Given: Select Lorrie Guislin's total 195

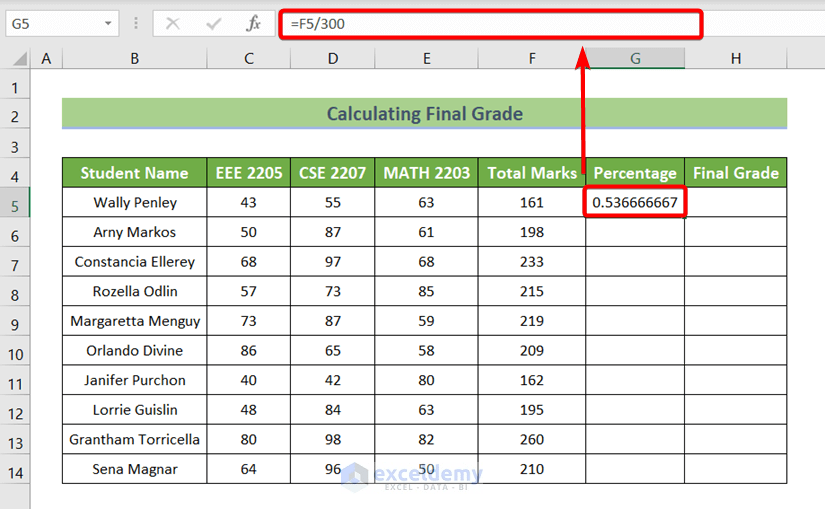Looking at the screenshot, I should [532, 410].
